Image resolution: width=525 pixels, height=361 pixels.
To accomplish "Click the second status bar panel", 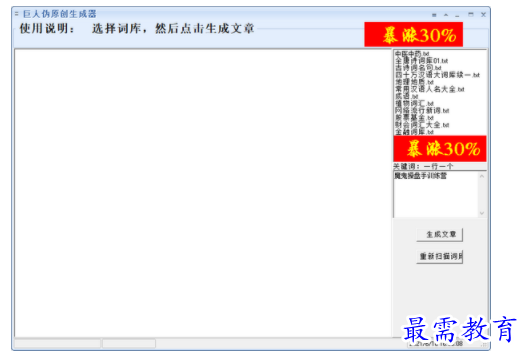I will (x=129, y=343).
